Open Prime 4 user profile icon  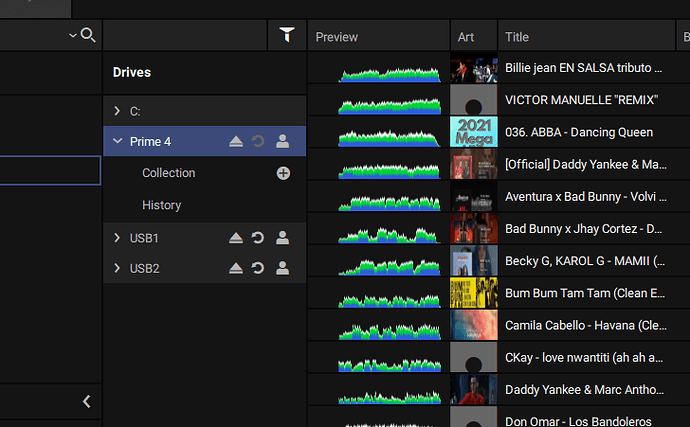[x=283, y=141]
